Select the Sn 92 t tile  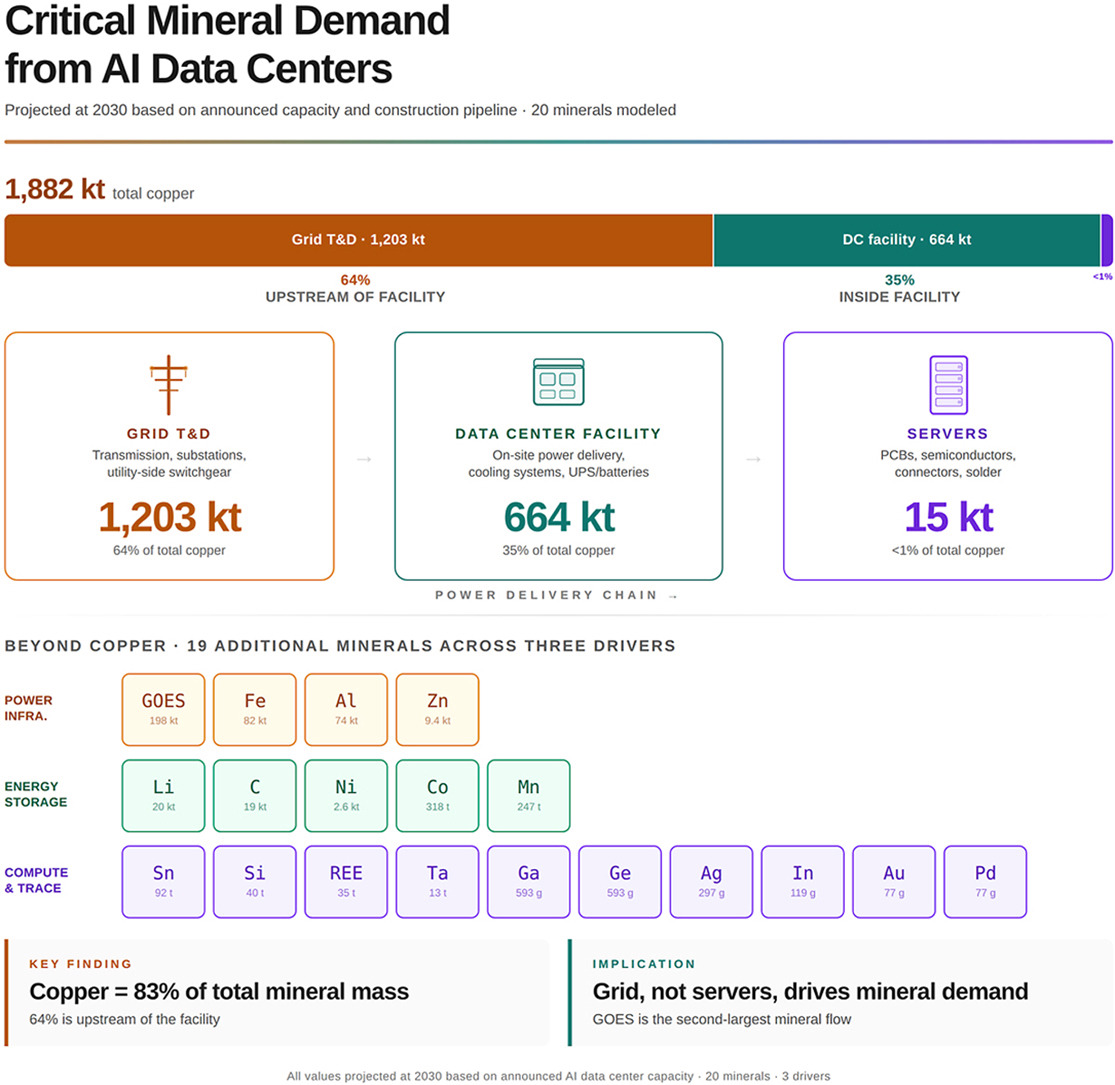164,882
